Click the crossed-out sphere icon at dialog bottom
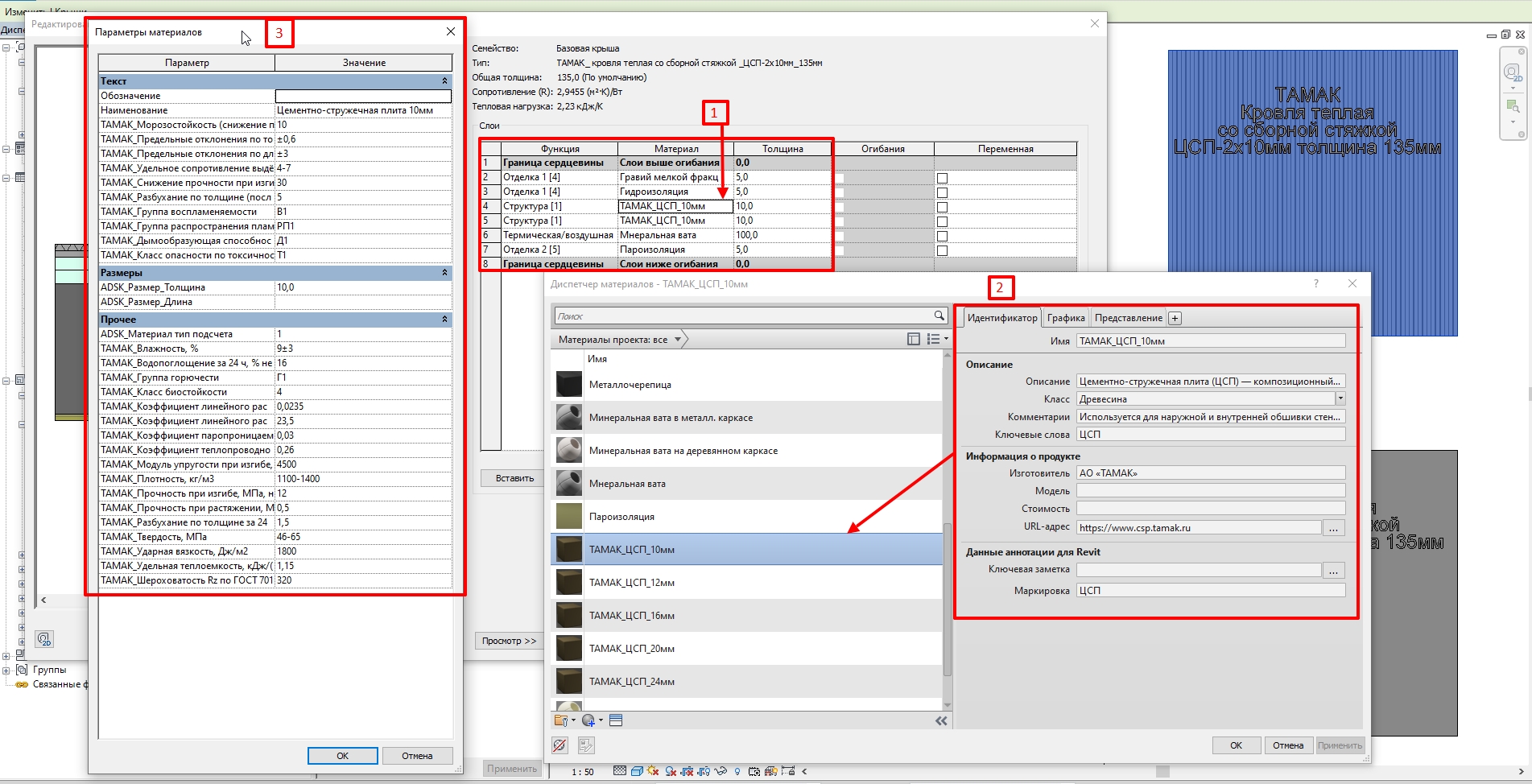Image resolution: width=1532 pixels, height=784 pixels. tap(560, 745)
